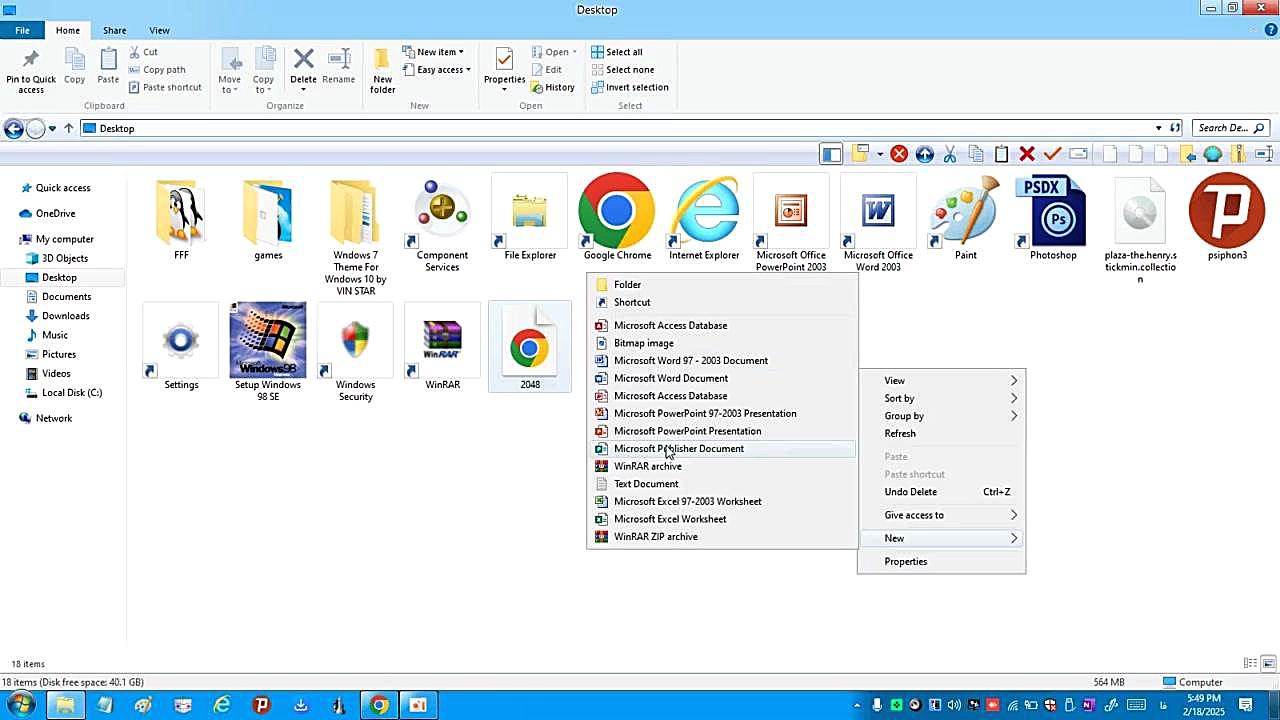1280x720 pixels.
Task: Click the orange checkmark toolbar icon
Action: click(x=1052, y=154)
